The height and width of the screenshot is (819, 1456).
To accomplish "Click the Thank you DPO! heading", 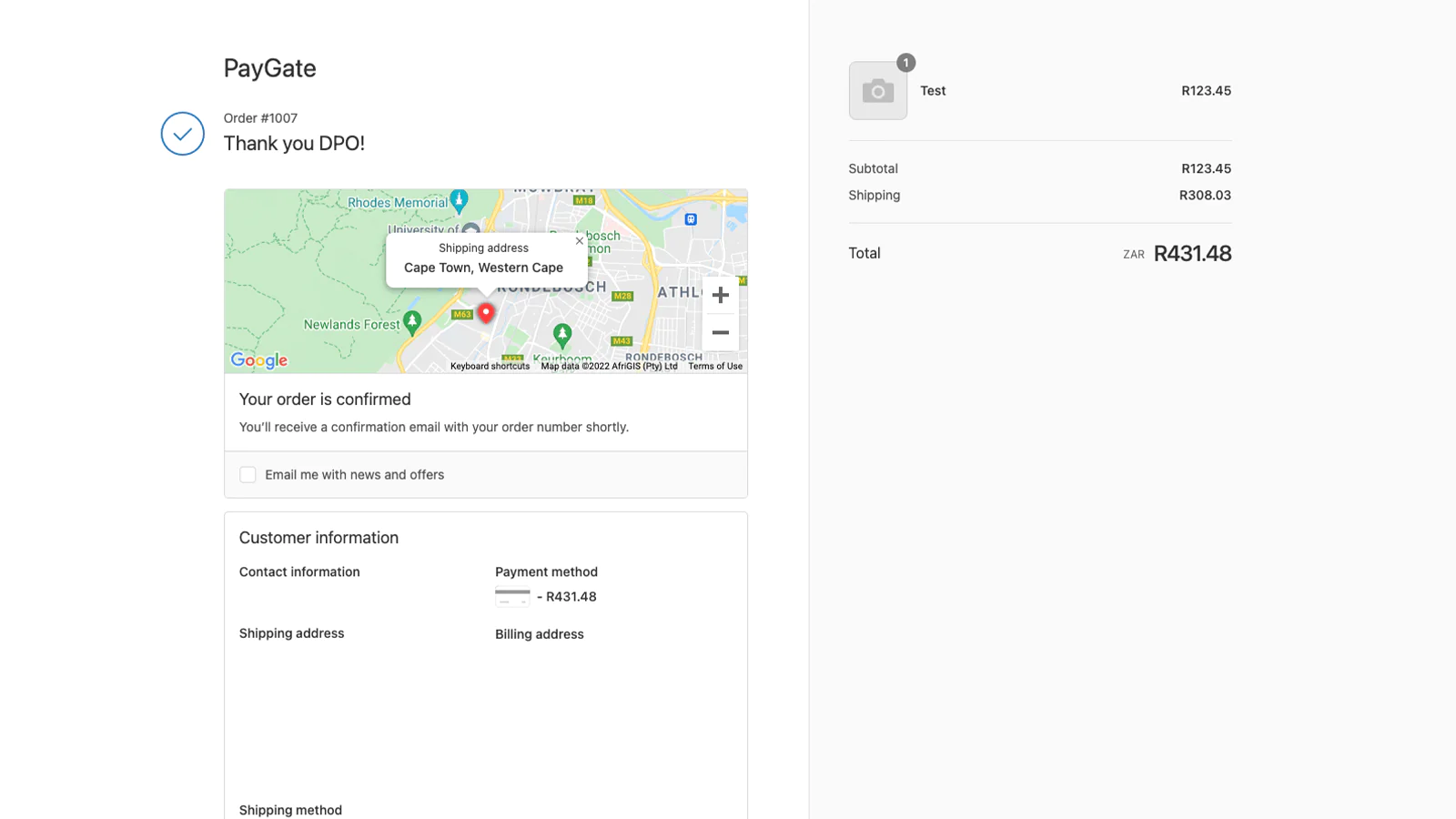I will [x=294, y=144].
